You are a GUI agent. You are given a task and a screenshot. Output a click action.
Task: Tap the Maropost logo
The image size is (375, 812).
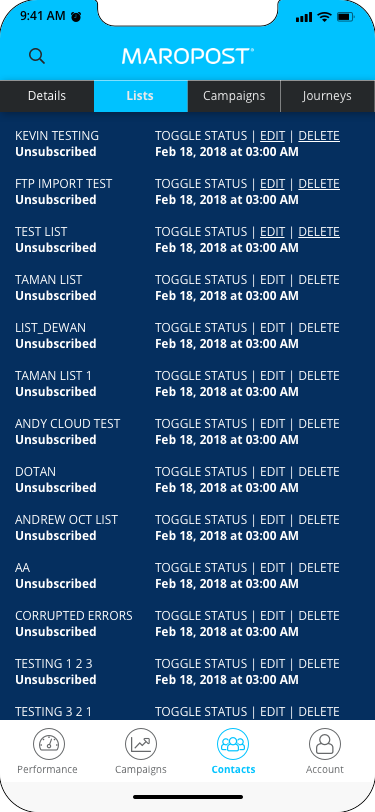(x=188, y=56)
